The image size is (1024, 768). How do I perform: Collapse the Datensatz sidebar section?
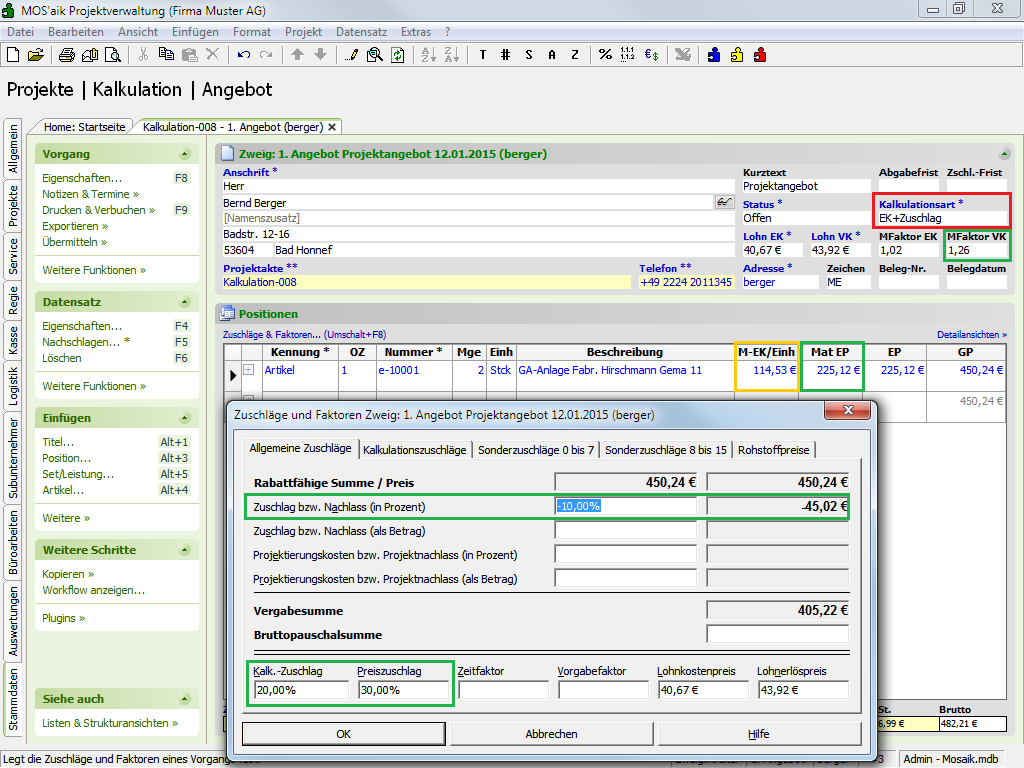(184, 302)
